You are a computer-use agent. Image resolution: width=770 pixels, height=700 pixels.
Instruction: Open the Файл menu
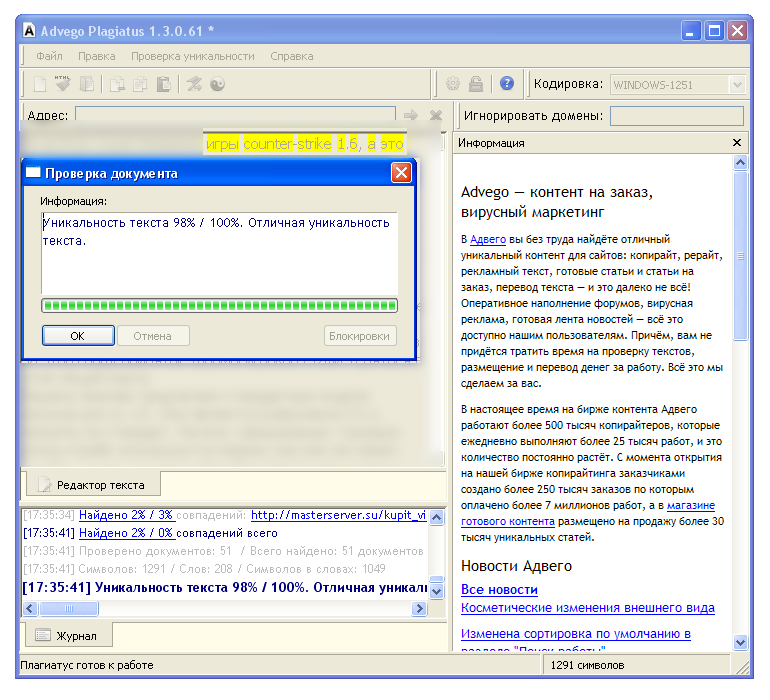click(x=49, y=56)
